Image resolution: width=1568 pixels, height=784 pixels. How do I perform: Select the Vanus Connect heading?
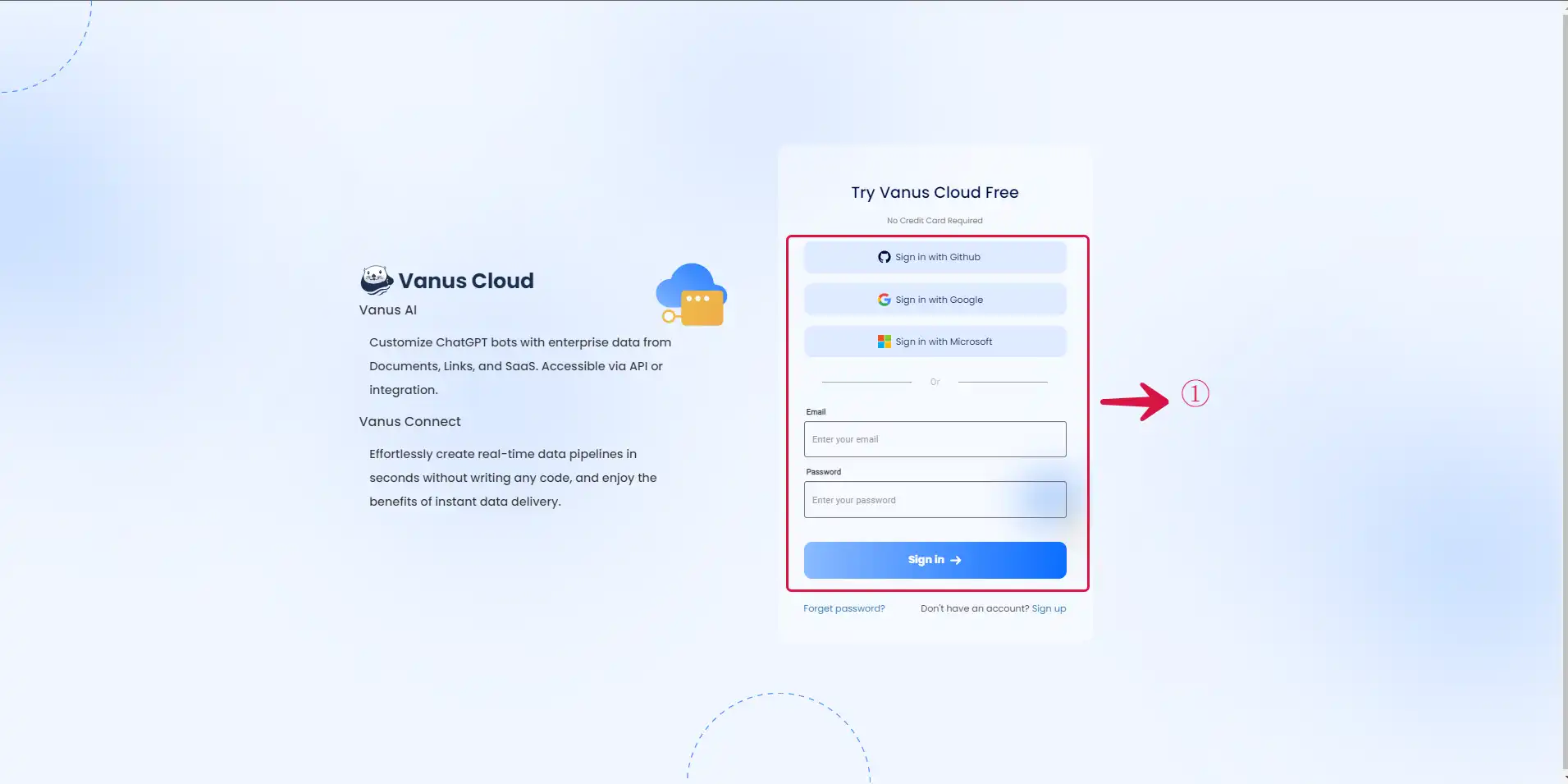point(409,421)
